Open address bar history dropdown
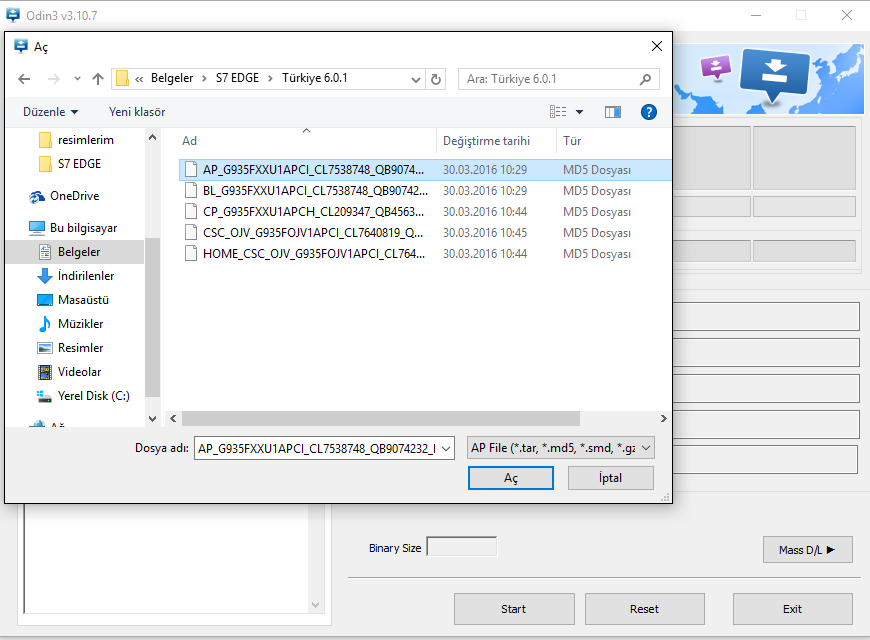This screenshot has width=870, height=640. point(415,79)
